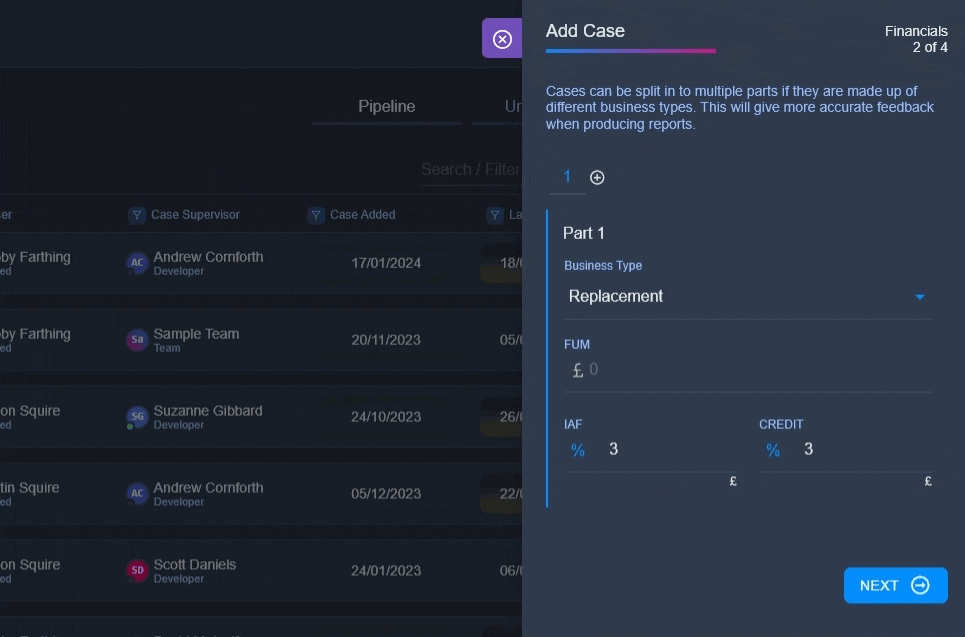Click Scott Daniels supervisor name
This screenshot has width=965, height=637.
pyautogui.click(x=194, y=564)
